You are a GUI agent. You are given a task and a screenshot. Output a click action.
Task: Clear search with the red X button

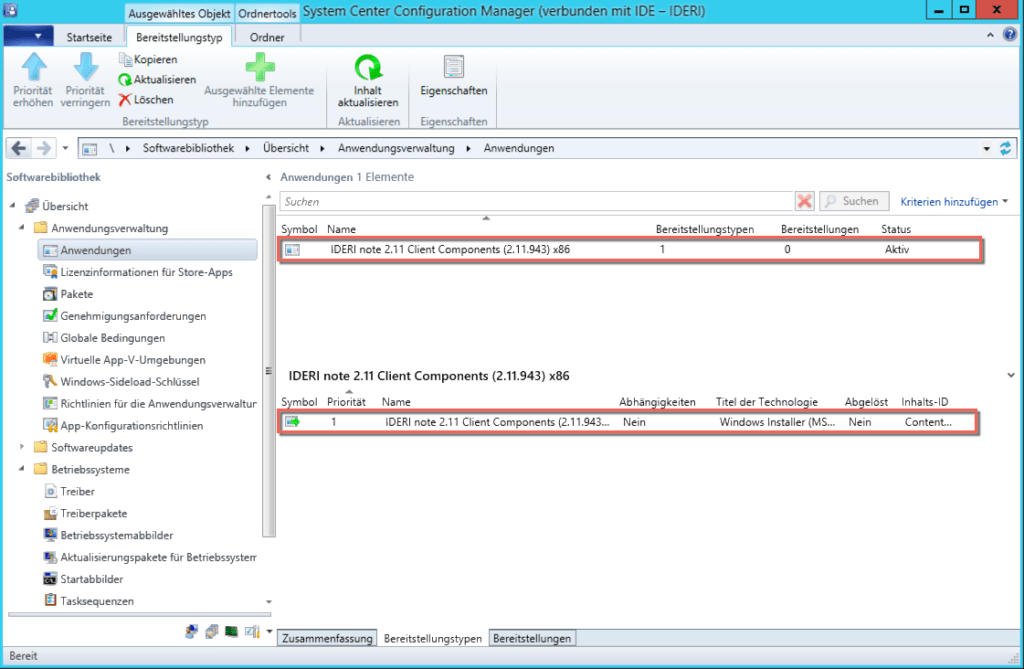805,201
